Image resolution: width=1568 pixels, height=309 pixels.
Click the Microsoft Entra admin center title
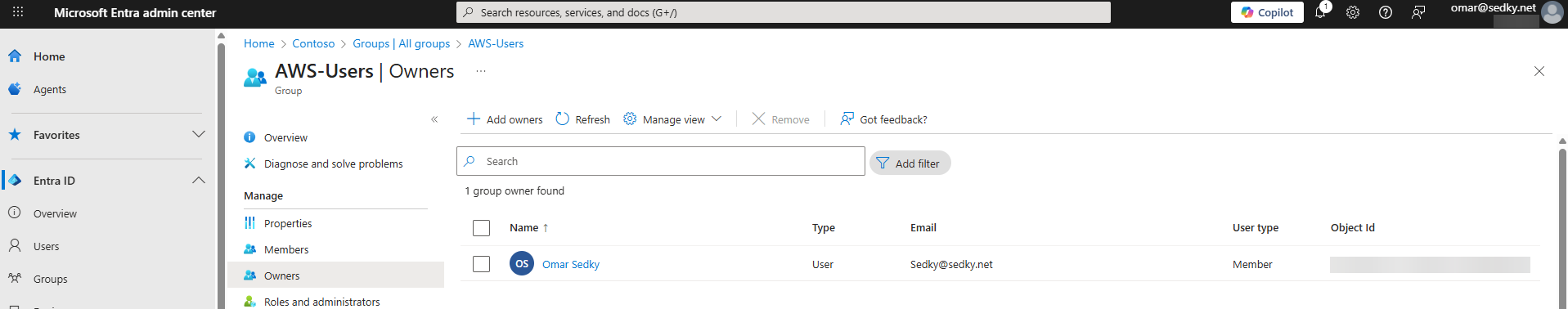pos(135,12)
